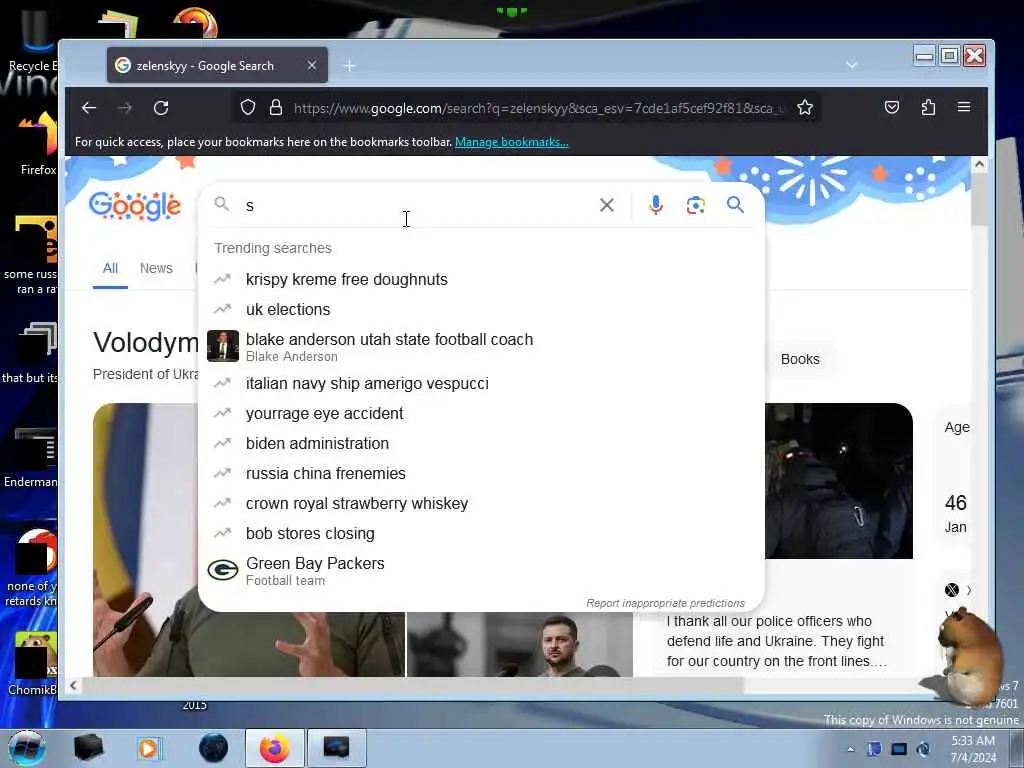Select Green Bay Packers football team suggestion
The image size is (1024, 768).
(x=481, y=571)
